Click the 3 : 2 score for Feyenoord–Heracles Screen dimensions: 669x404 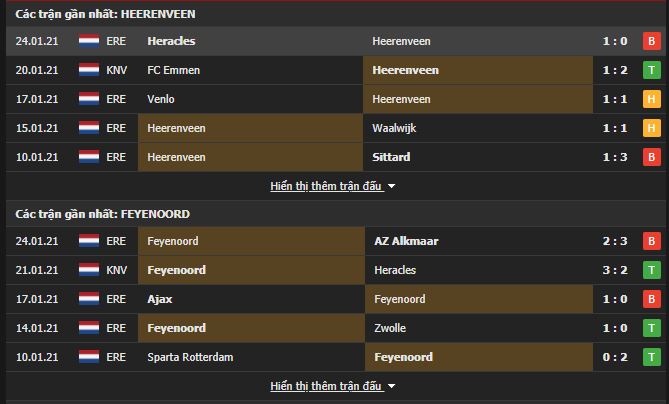615,270
